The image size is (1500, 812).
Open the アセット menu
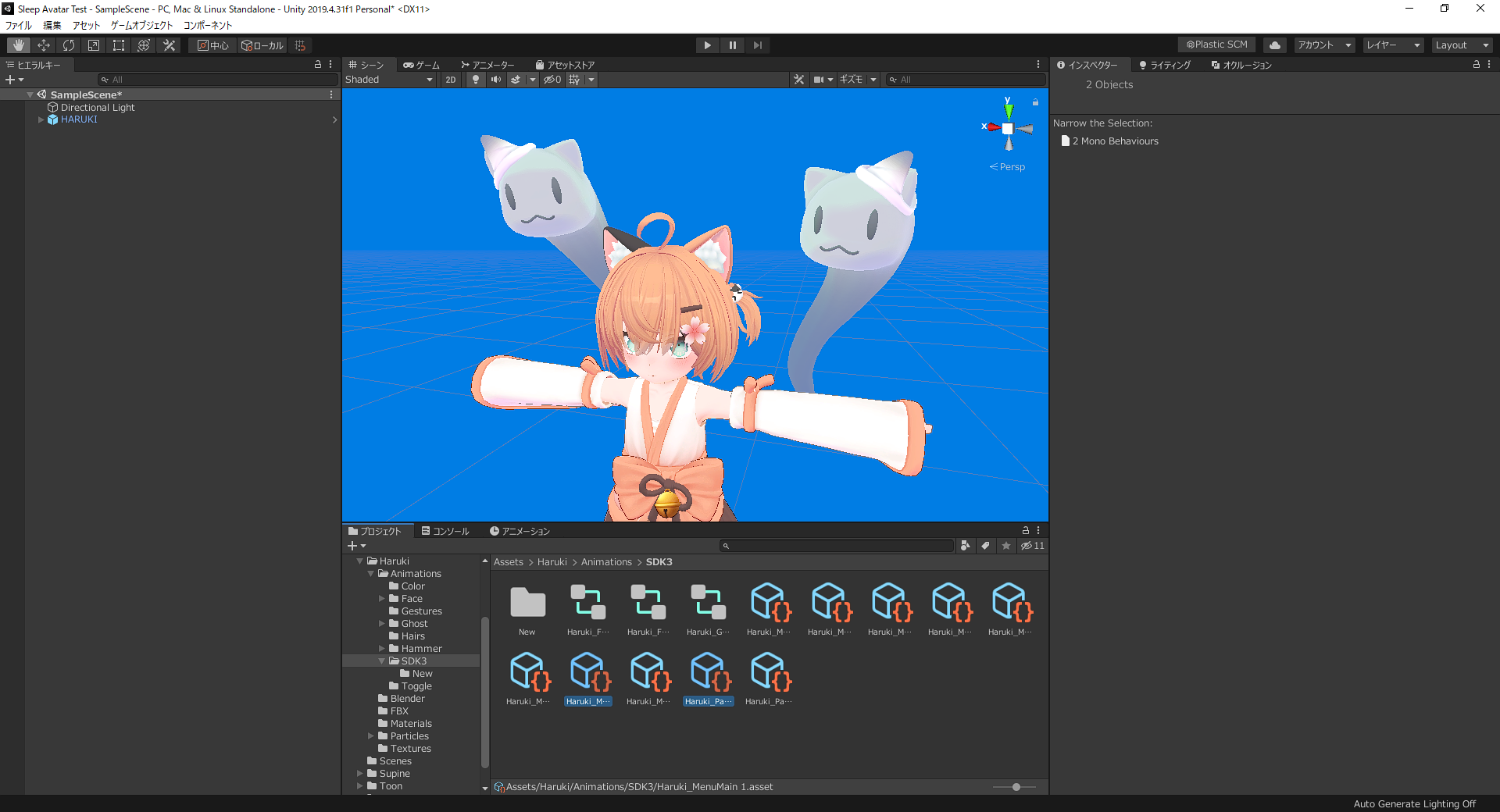pos(85,25)
